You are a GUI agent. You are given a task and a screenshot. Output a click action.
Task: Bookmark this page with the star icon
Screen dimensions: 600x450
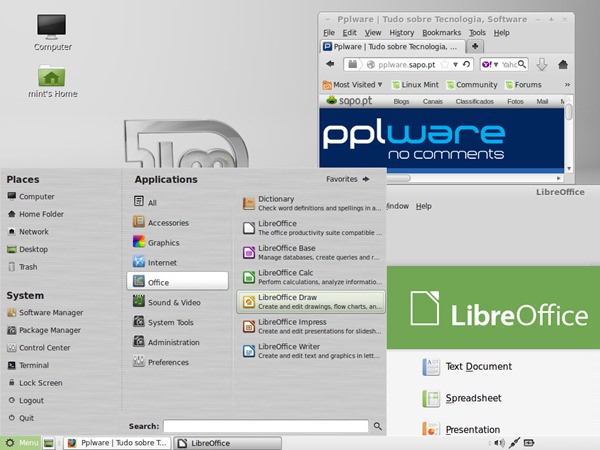tap(444, 64)
